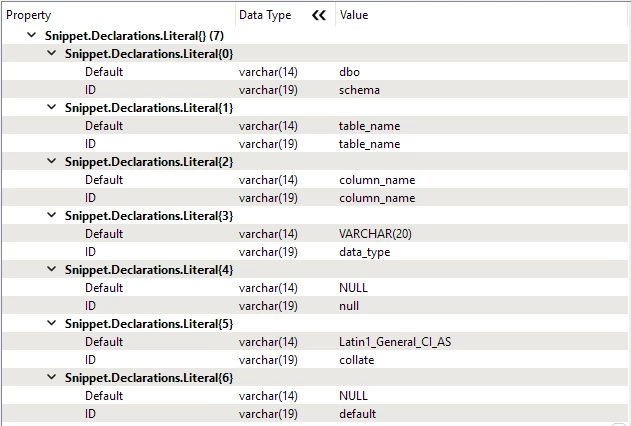
Task: Collapse the Snippet.Declarations.Literal{1} chevron
Action: (52, 107)
